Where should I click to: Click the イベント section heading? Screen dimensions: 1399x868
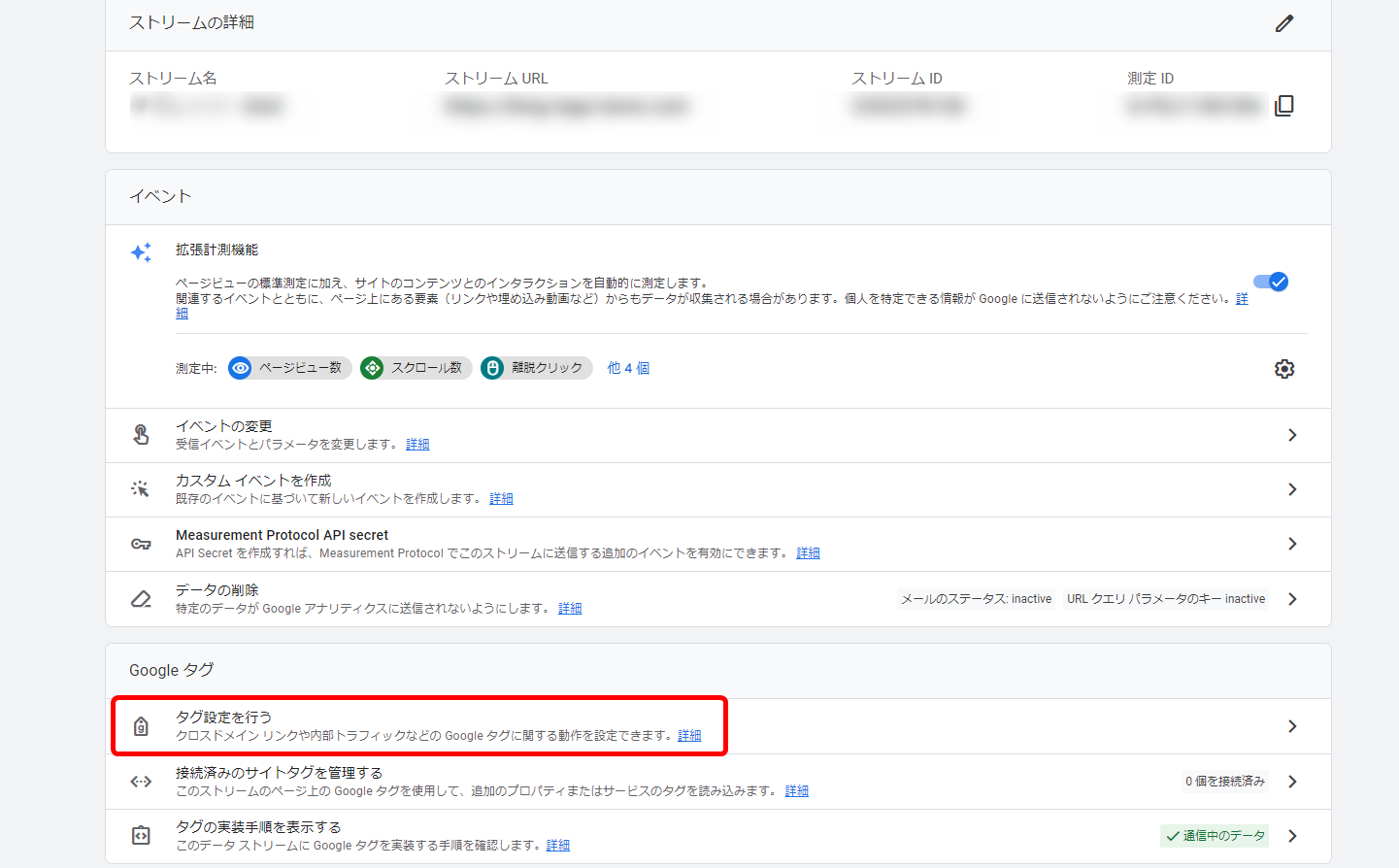(160, 197)
